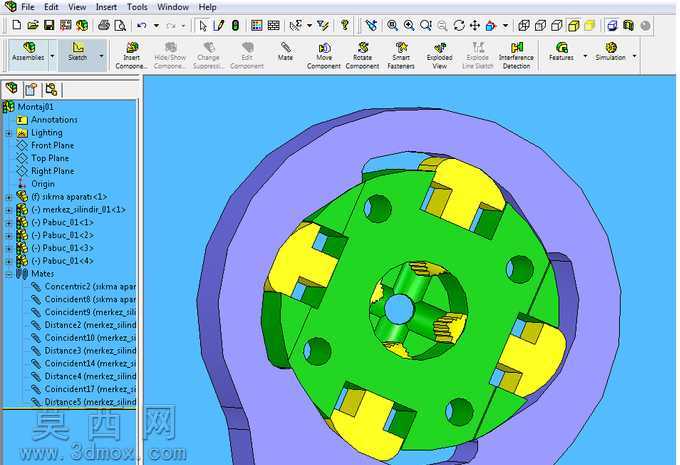
Task: Expand the Pabuc_01<2> component
Action: 8,236
